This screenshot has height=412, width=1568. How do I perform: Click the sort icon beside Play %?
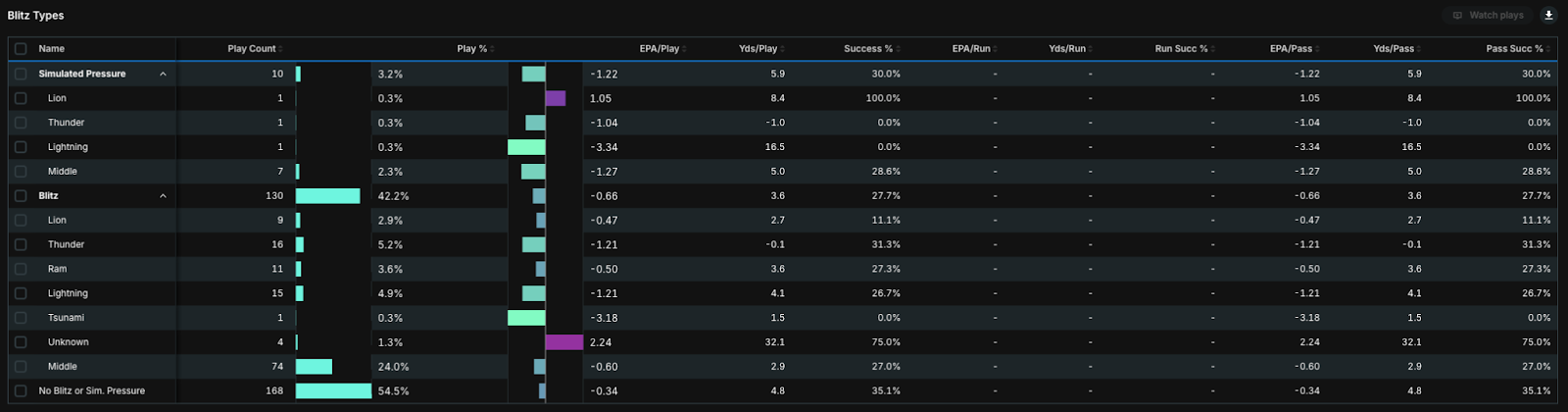[x=492, y=49]
